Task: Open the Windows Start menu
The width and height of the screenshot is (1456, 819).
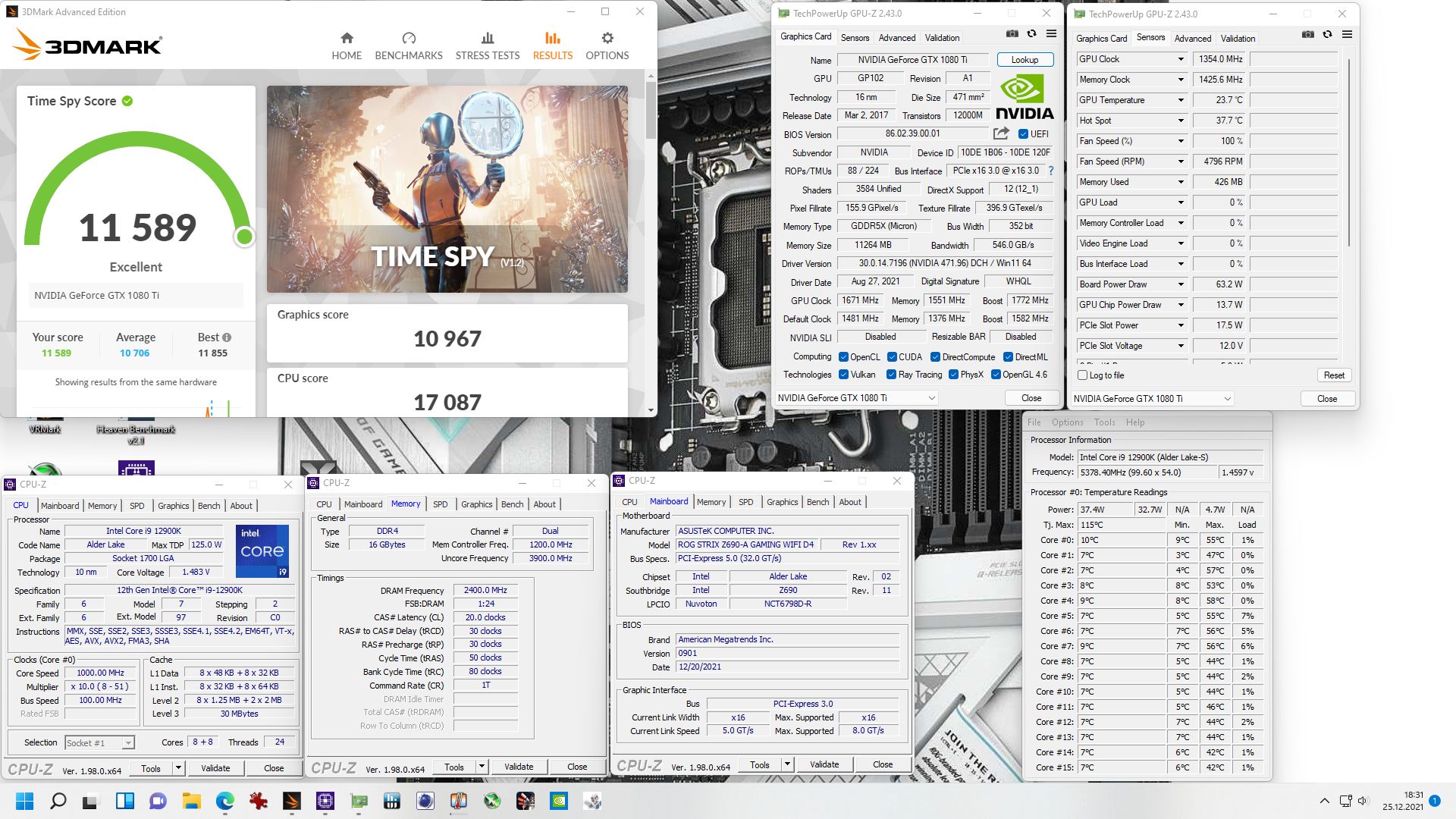Action: pos(24,801)
